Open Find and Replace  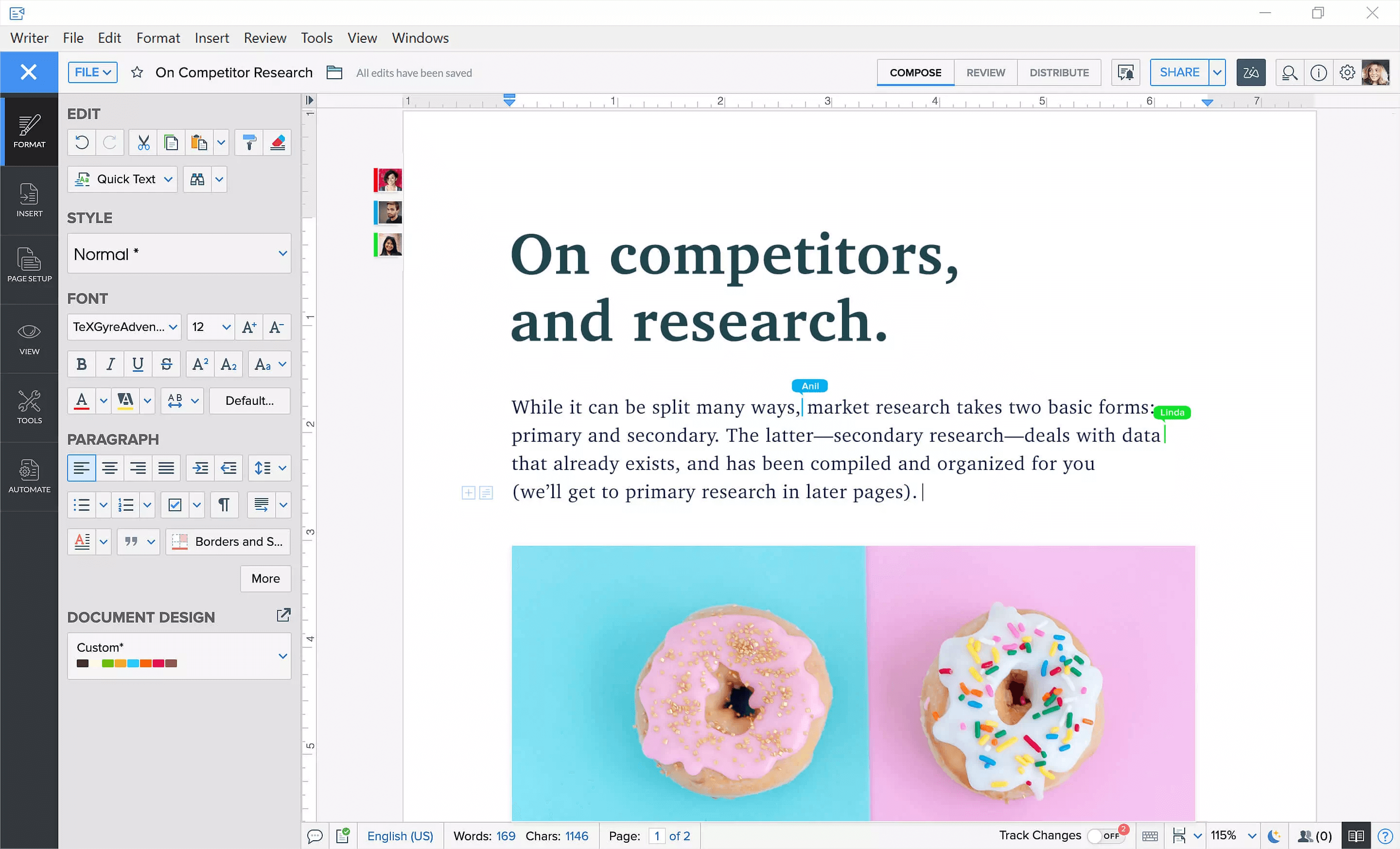(x=197, y=179)
